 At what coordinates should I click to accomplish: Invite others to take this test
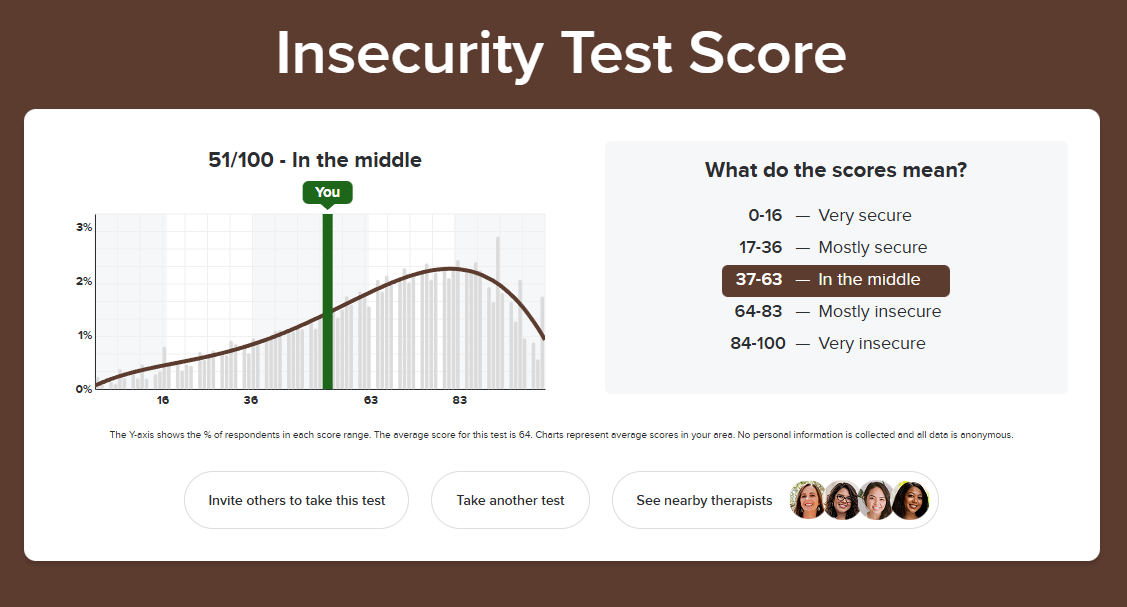[x=296, y=500]
